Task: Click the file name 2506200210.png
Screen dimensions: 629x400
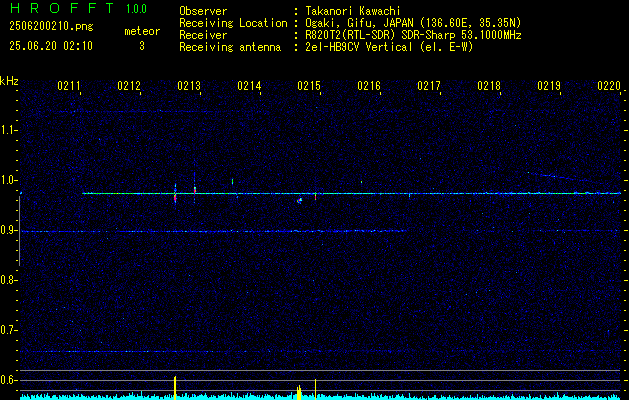Action: click(51, 26)
